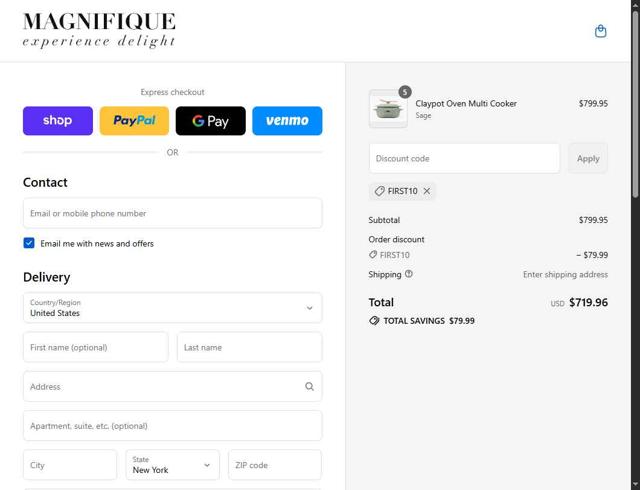Click the Apply discount button
This screenshot has width=640, height=490.
(x=588, y=158)
